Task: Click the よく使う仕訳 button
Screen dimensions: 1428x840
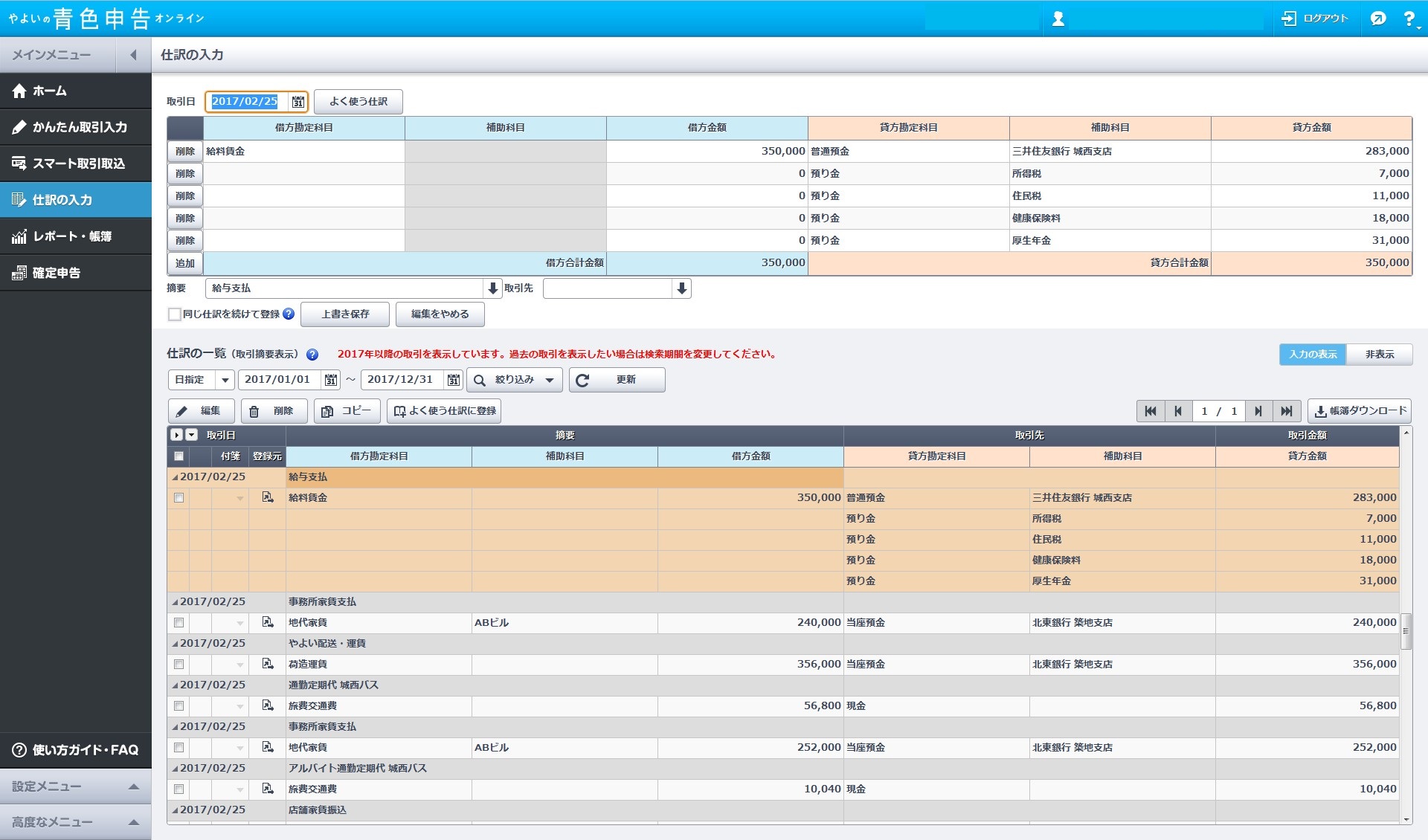Action: coord(358,102)
